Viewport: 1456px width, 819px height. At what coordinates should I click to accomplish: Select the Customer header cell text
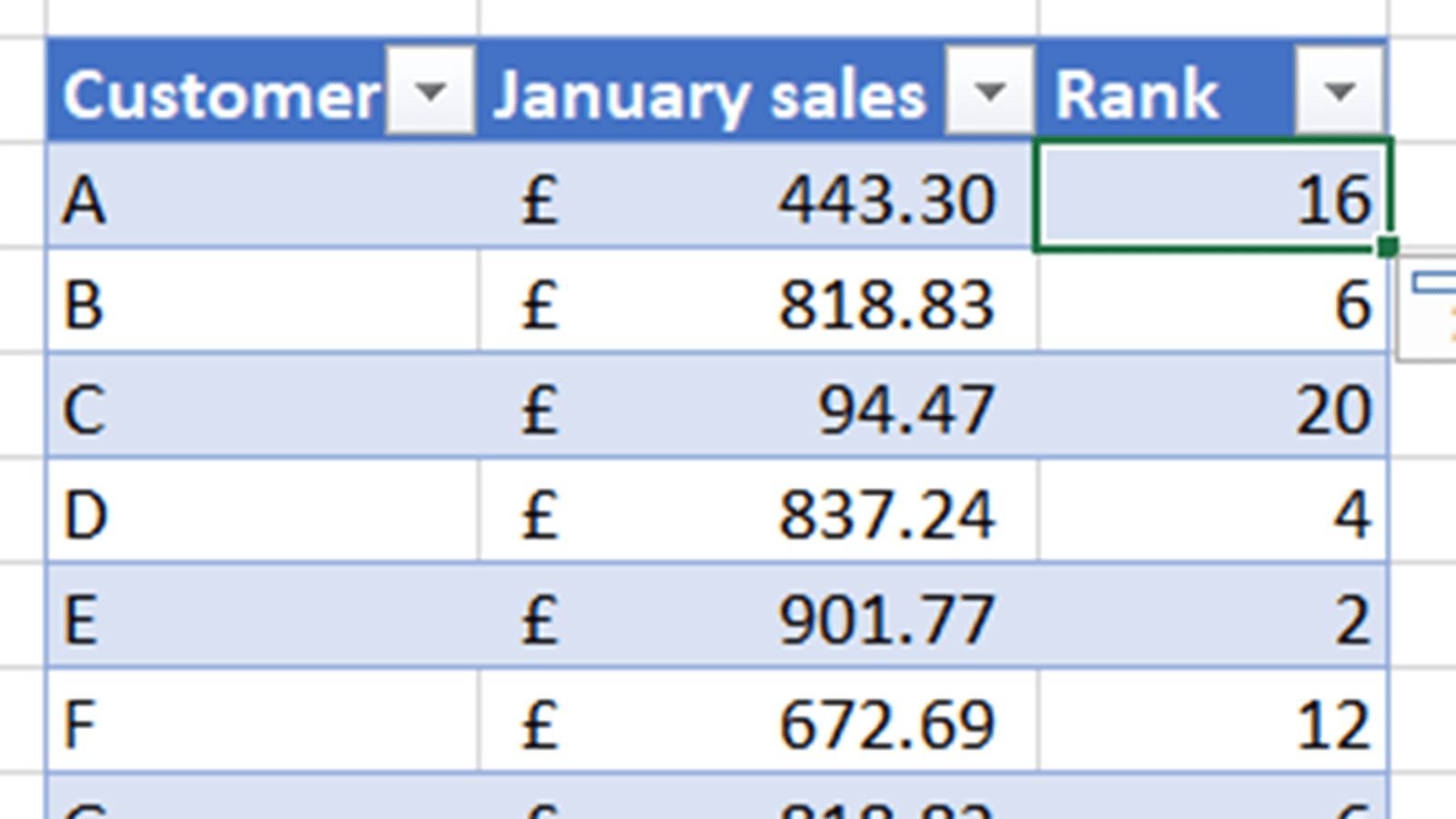click(x=220, y=95)
